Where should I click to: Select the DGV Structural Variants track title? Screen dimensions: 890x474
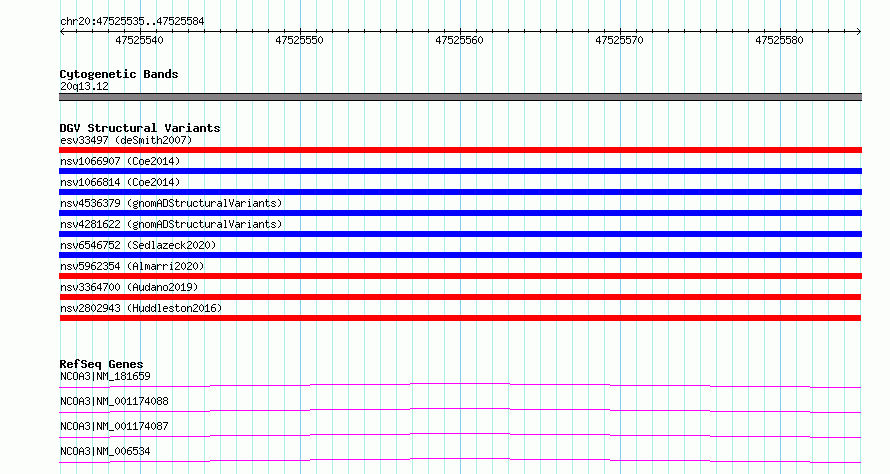pos(140,128)
